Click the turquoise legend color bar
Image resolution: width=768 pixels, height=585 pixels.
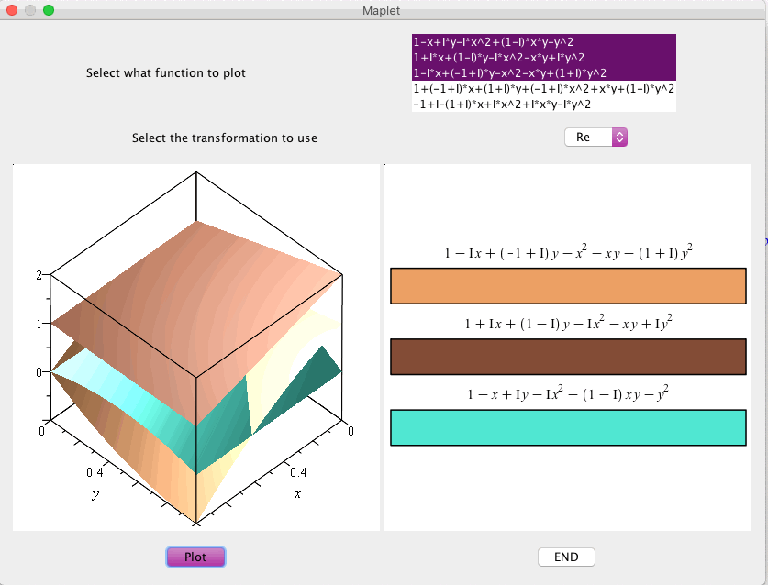coord(568,427)
